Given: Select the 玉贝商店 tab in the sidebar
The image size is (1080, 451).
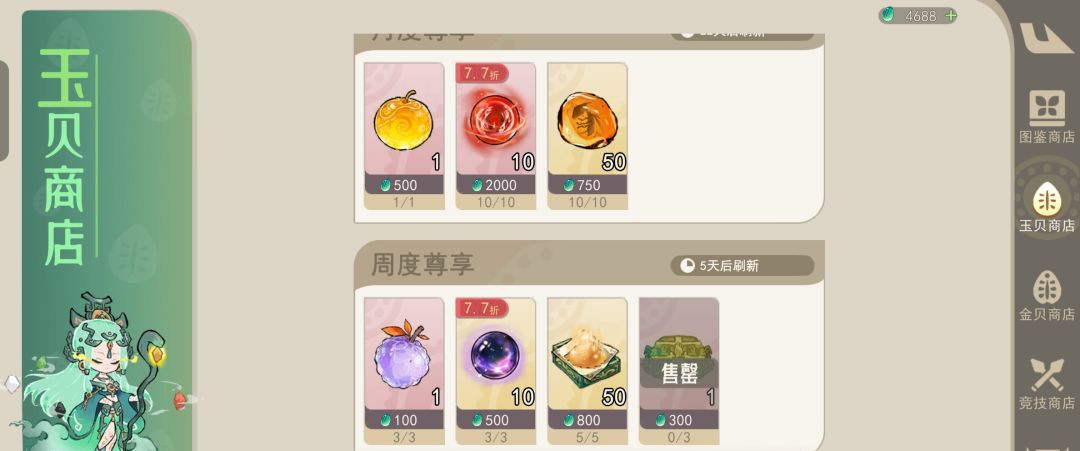Looking at the screenshot, I should coord(1046,206).
